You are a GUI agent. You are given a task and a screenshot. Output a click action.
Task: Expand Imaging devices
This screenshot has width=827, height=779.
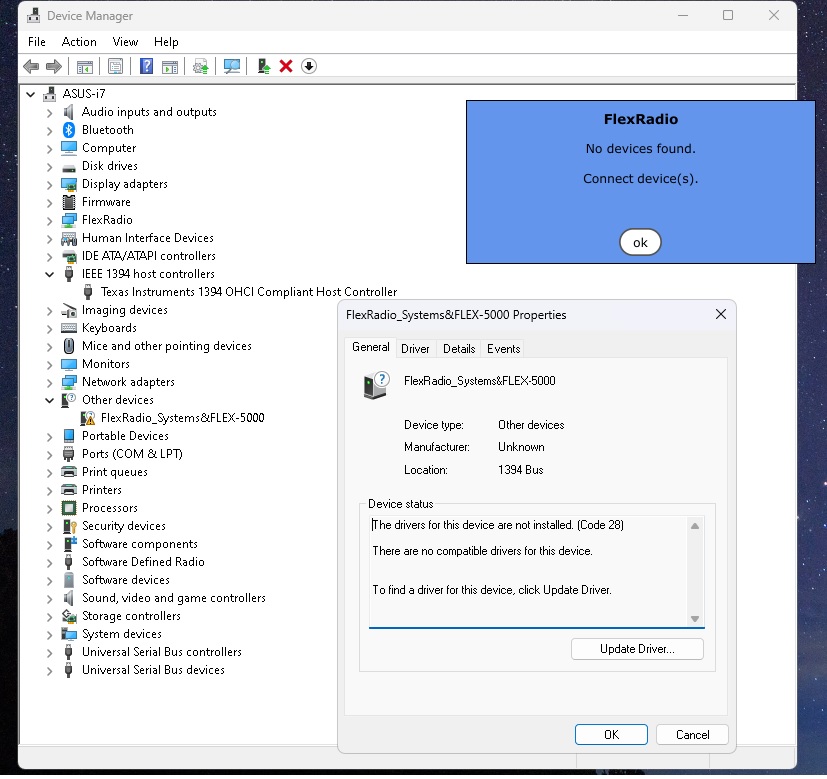click(x=49, y=311)
